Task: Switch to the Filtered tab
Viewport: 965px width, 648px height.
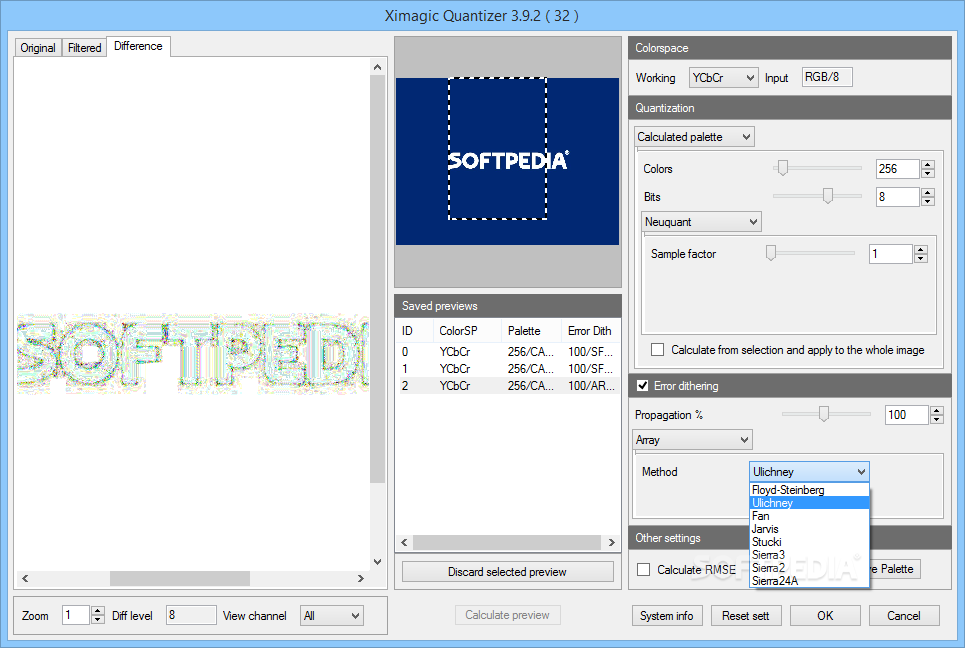Action: pos(84,47)
